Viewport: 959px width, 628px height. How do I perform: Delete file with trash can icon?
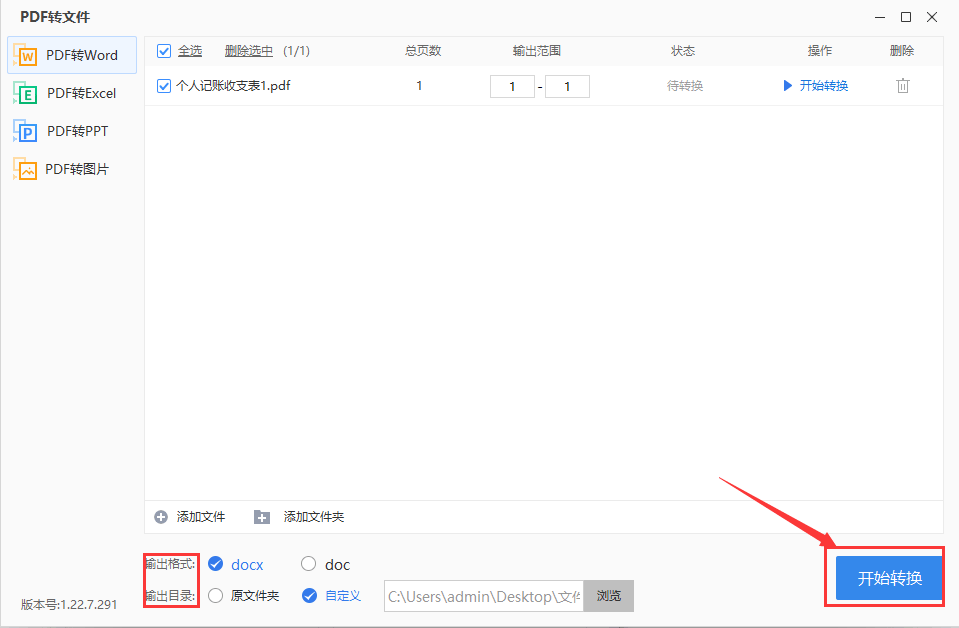tap(903, 86)
